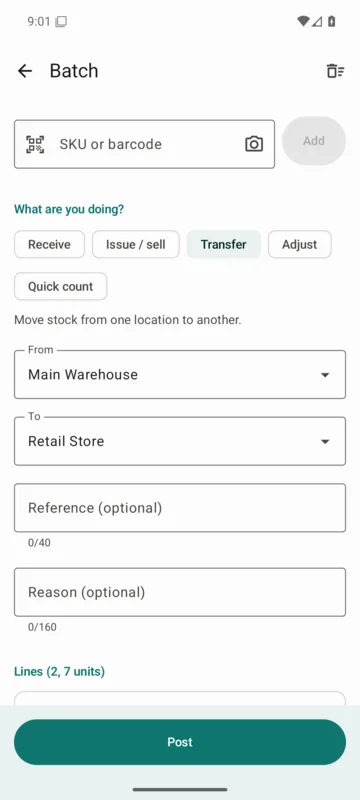This screenshot has height=800, width=360.
Task: Focus the Reference (optional) field
Action: pos(180,508)
